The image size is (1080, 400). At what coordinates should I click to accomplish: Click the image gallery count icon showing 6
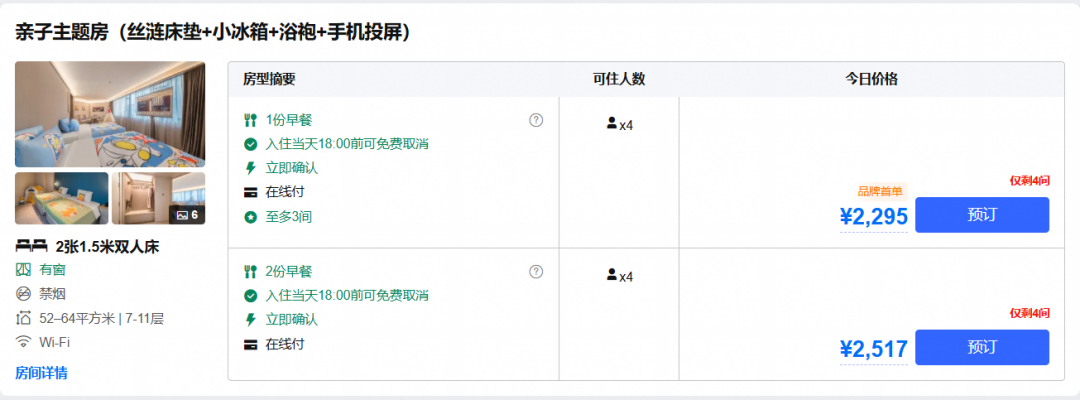pyautogui.click(x=187, y=215)
